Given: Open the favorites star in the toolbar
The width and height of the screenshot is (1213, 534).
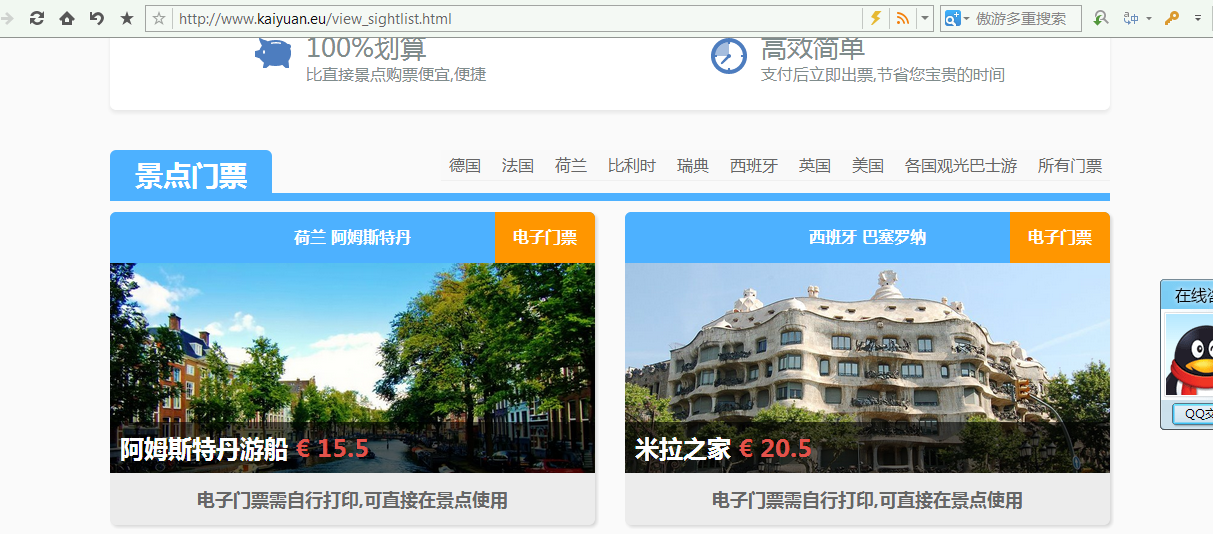Looking at the screenshot, I should [127, 18].
